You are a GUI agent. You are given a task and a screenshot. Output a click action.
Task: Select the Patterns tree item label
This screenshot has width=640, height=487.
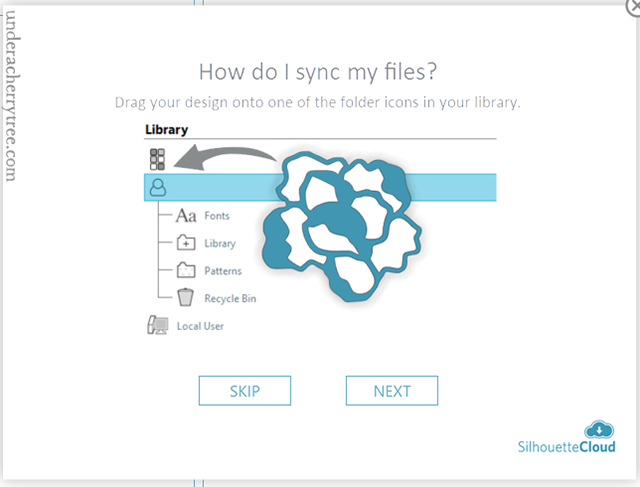pyautogui.click(x=223, y=271)
